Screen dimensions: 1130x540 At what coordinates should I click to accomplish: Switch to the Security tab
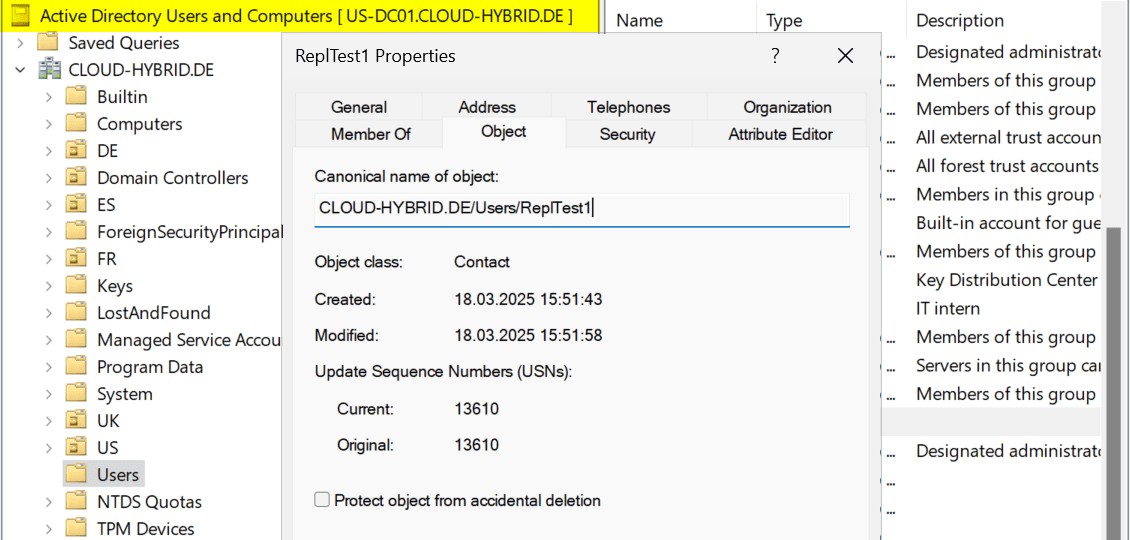(627, 134)
